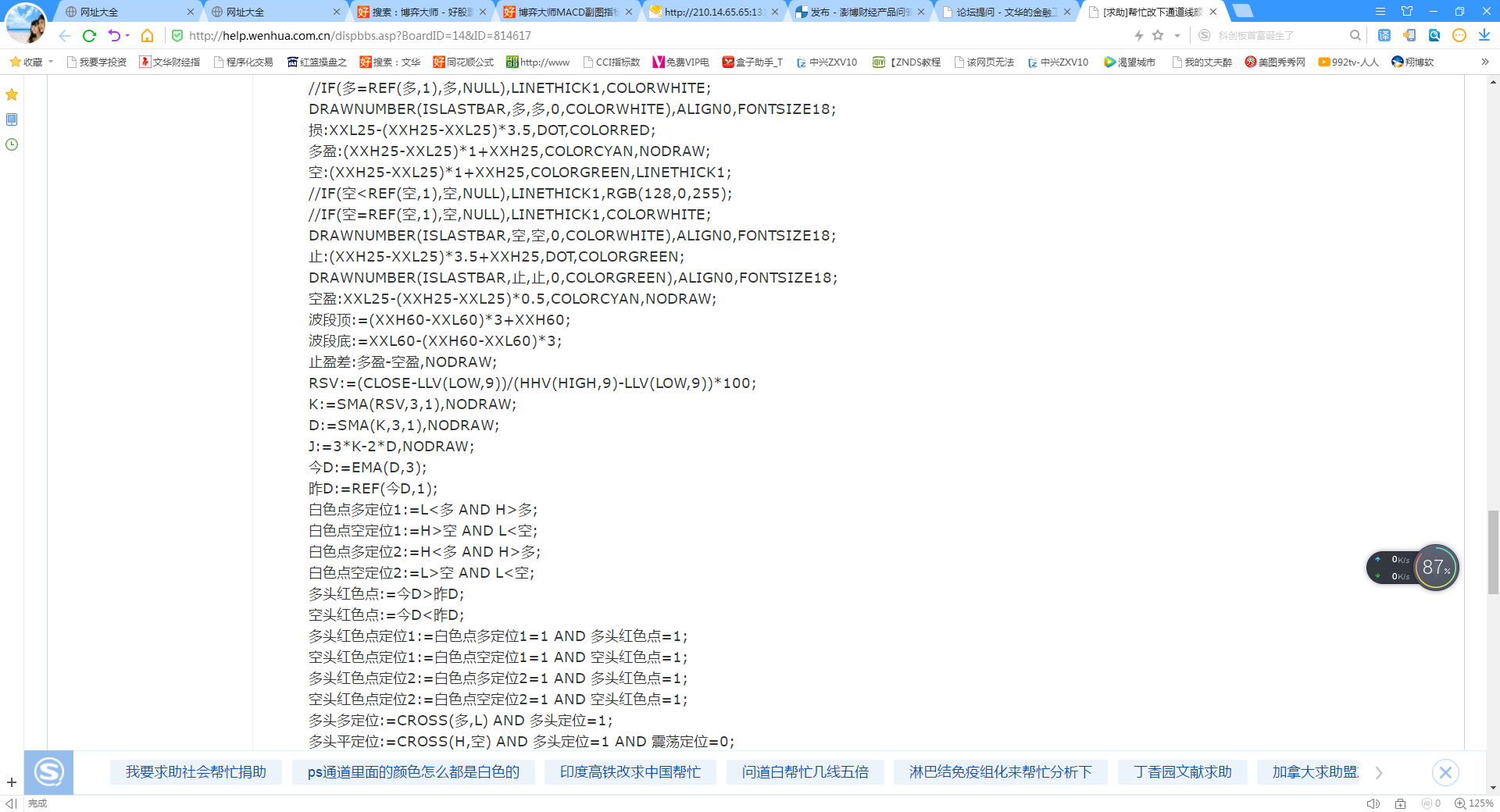Open the page translation tool

point(1384,35)
